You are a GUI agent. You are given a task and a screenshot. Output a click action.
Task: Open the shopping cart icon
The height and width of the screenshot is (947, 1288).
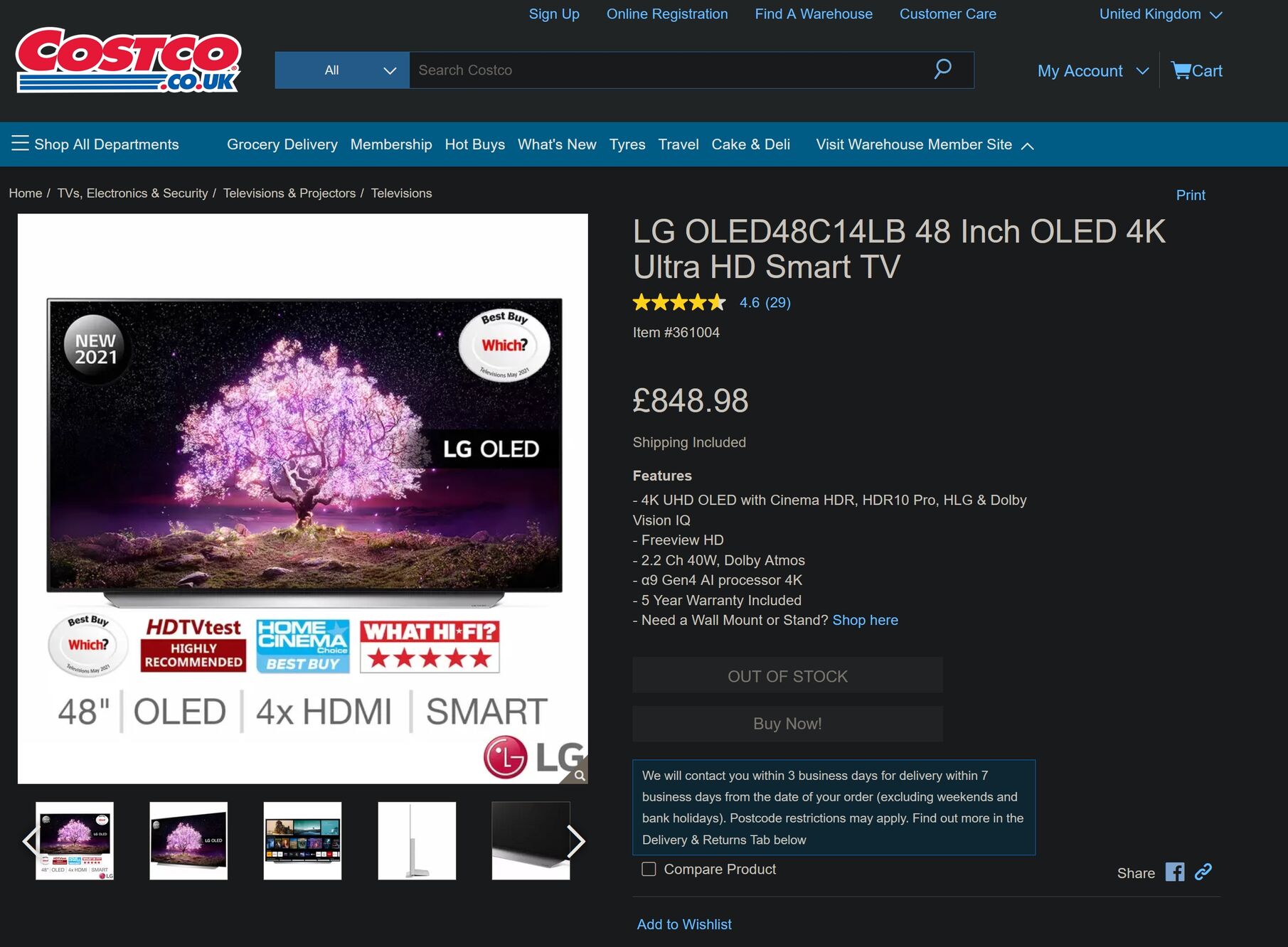tap(1181, 70)
